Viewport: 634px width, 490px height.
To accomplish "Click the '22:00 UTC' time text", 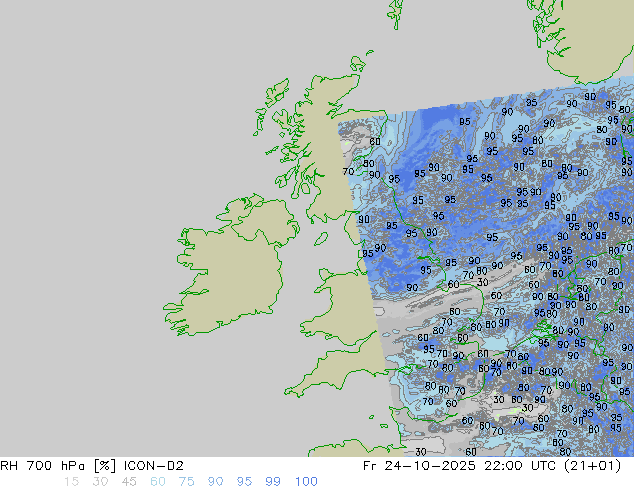I will tap(522, 466).
